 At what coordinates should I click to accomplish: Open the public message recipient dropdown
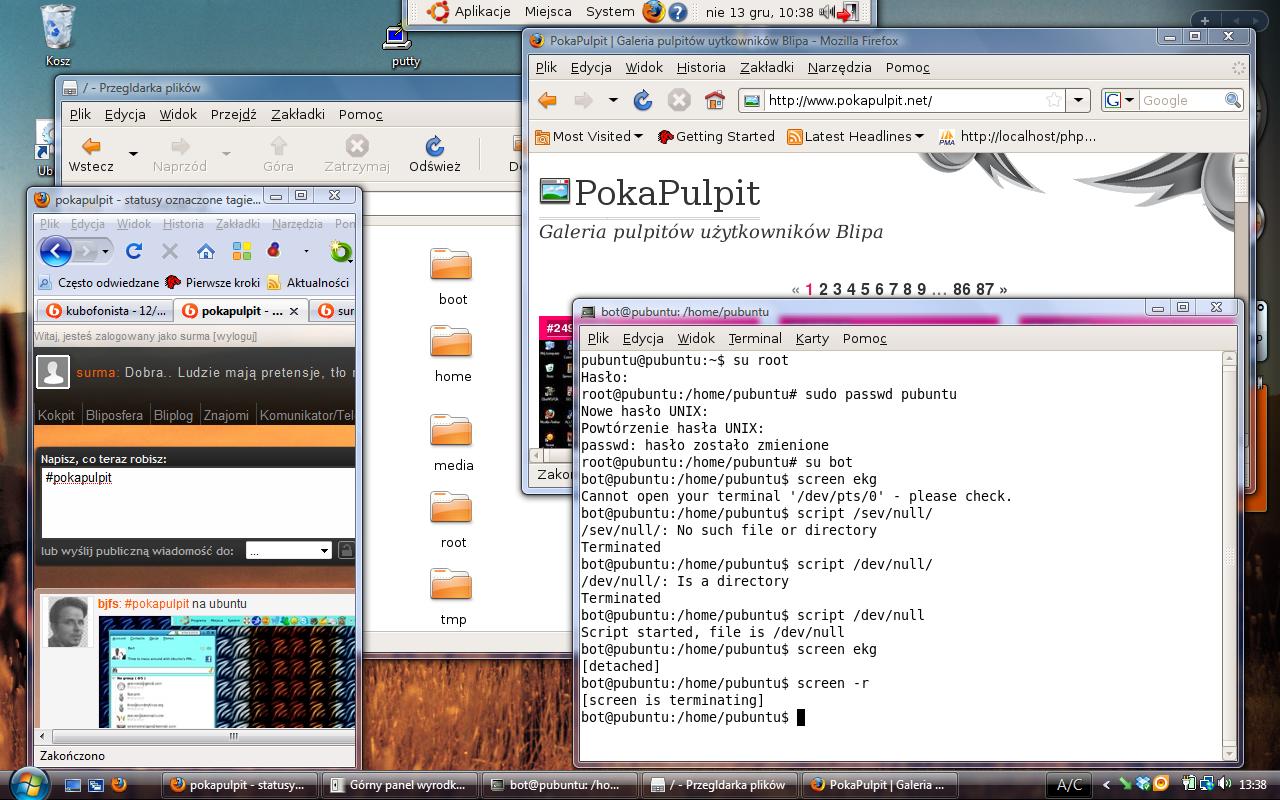[x=288, y=551]
